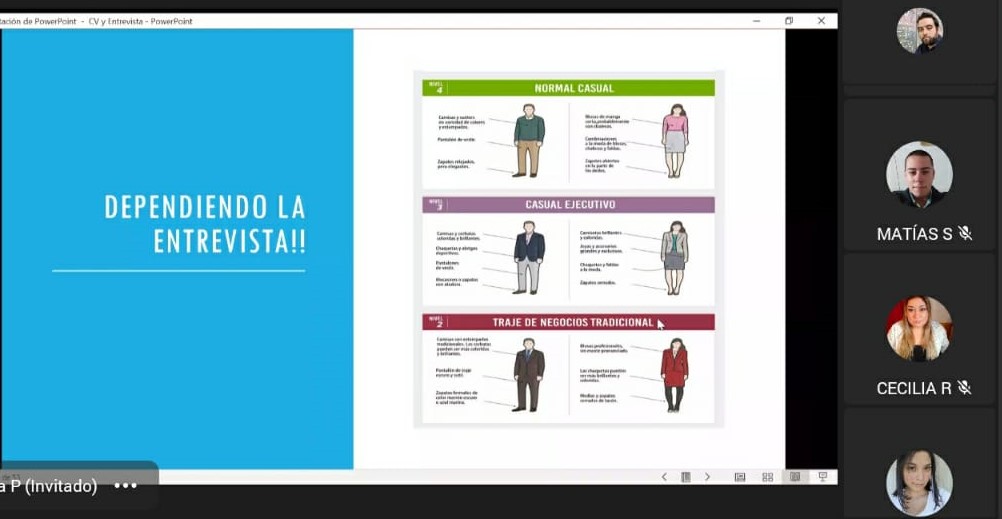Advance to next slide arrow

(707, 477)
